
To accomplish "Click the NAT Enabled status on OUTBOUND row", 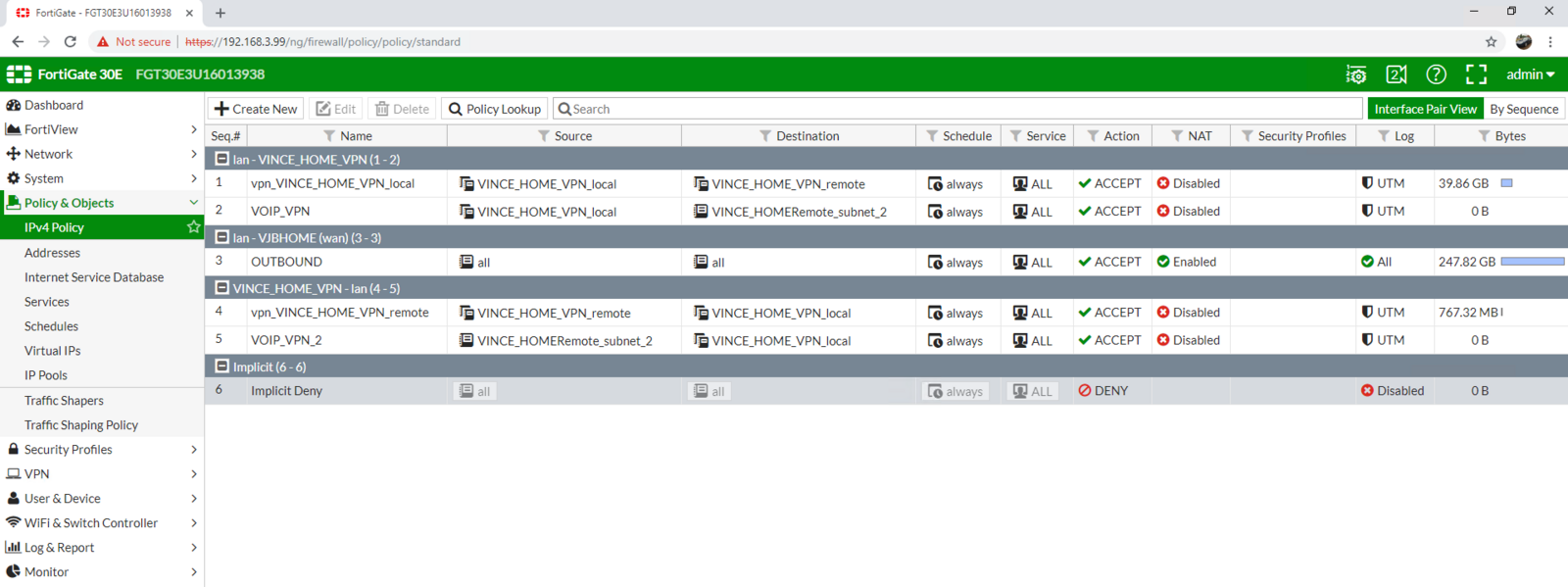I will tap(1187, 262).
